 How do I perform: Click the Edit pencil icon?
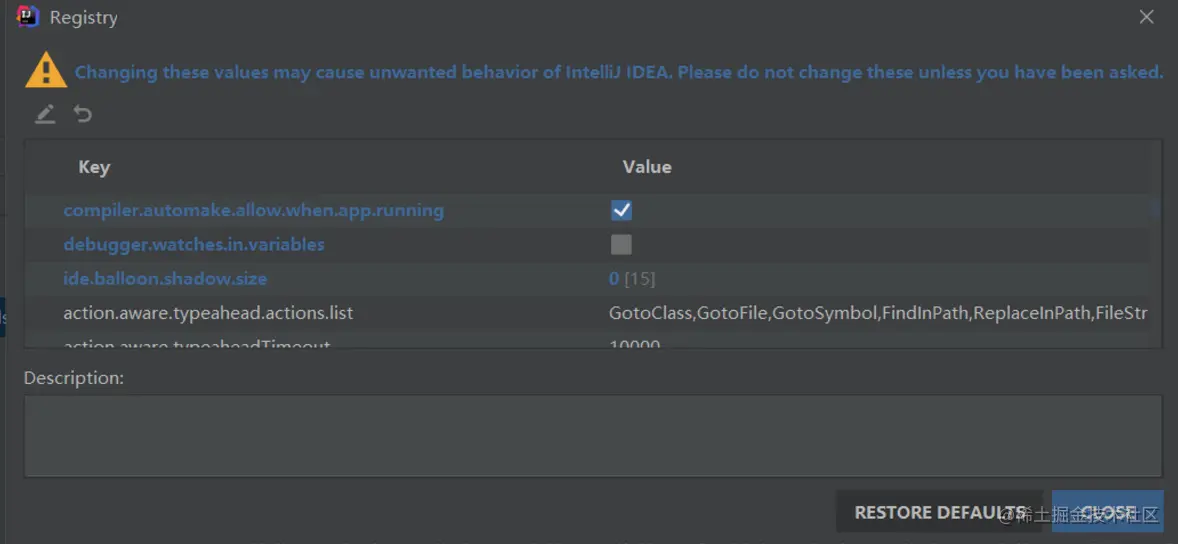click(x=45, y=114)
